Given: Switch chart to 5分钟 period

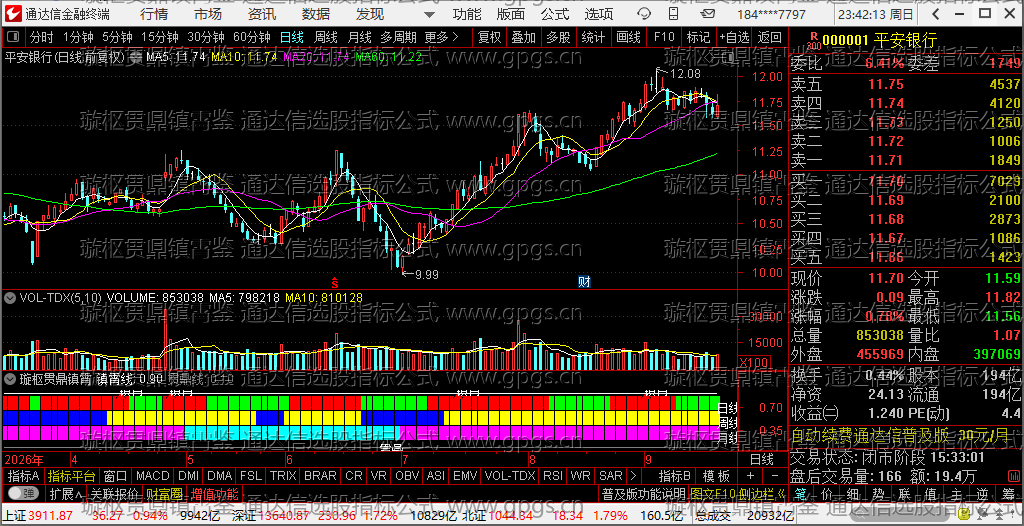Looking at the screenshot, I should [117, 37].
